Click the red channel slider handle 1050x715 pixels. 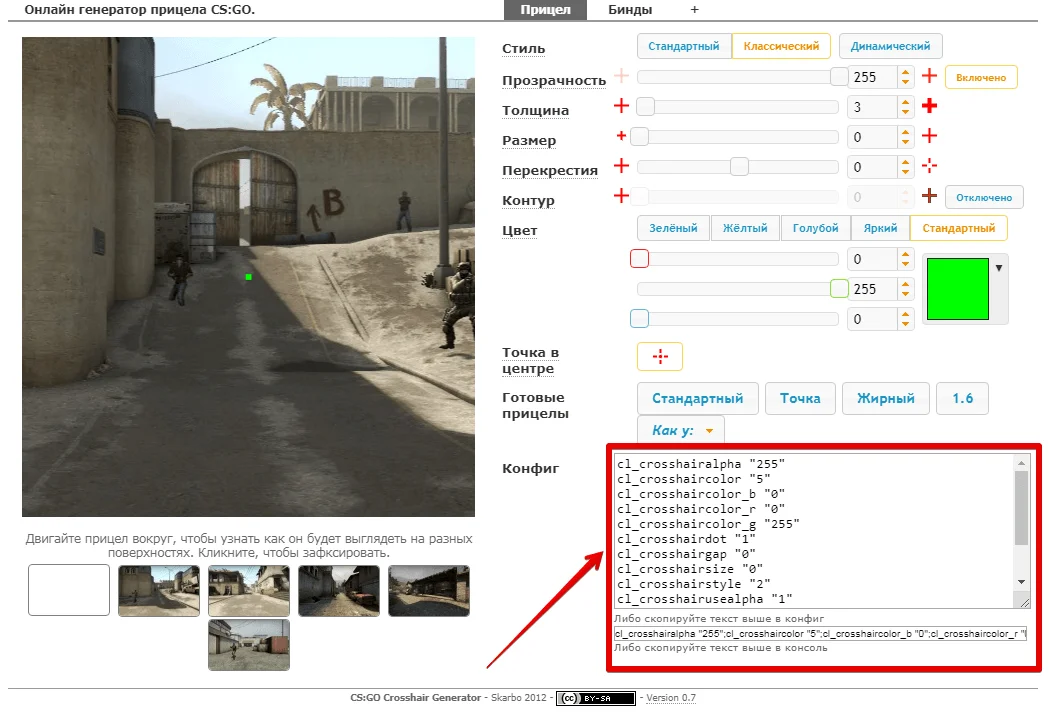click(640, 258)
